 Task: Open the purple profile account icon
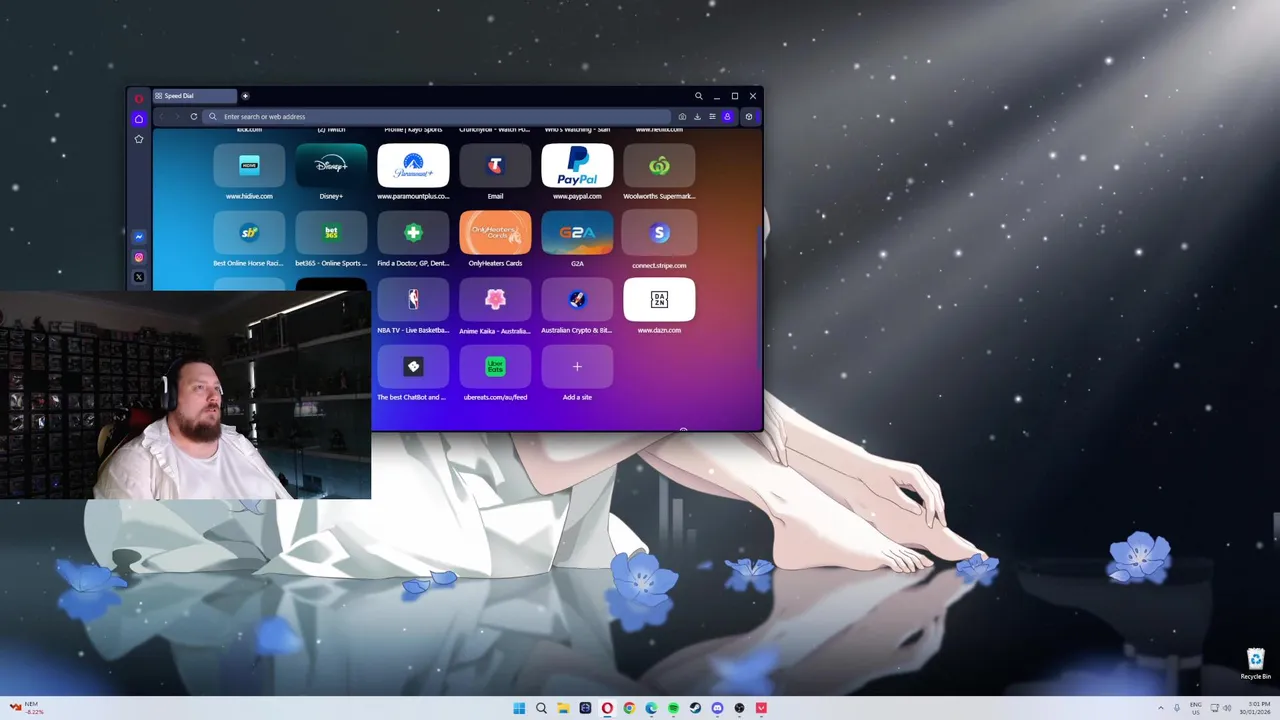727,116
